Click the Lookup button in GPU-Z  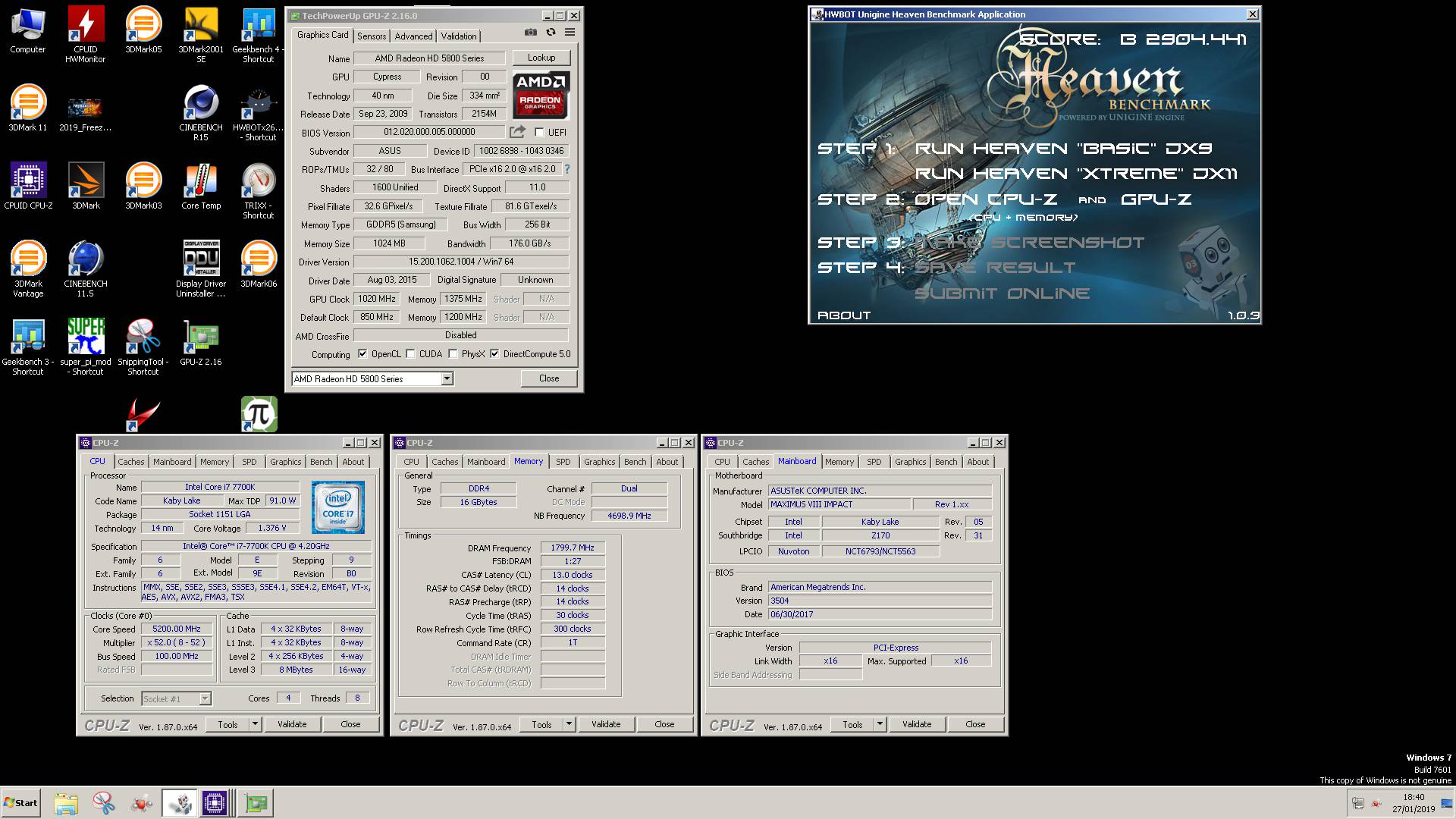point(541,58)
